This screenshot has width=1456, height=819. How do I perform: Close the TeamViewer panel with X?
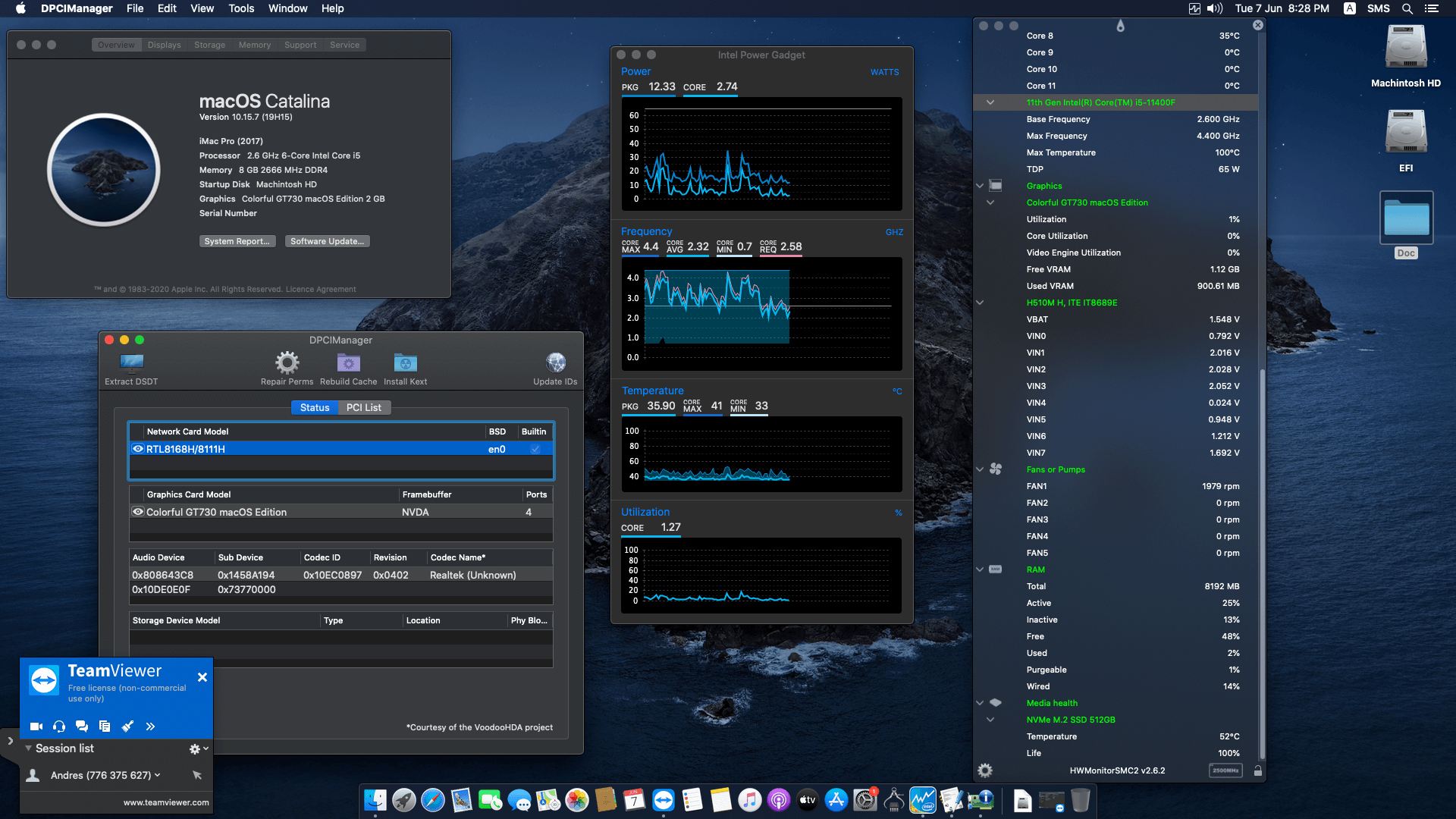202,677
